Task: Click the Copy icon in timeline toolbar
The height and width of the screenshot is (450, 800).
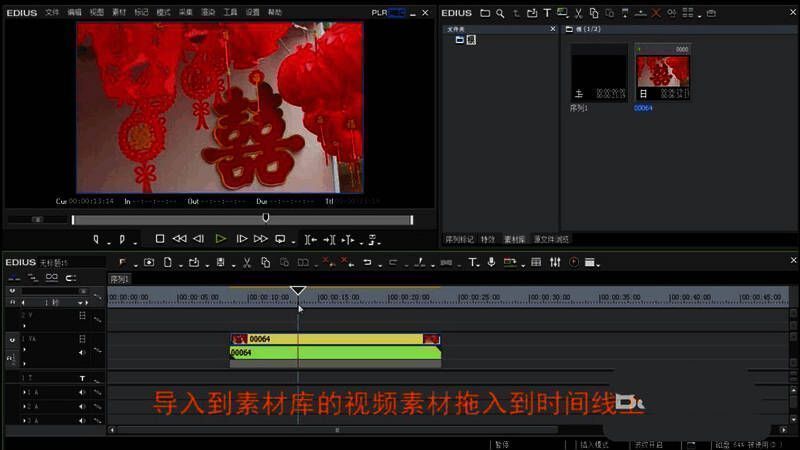Action: (x=265, y=262)
